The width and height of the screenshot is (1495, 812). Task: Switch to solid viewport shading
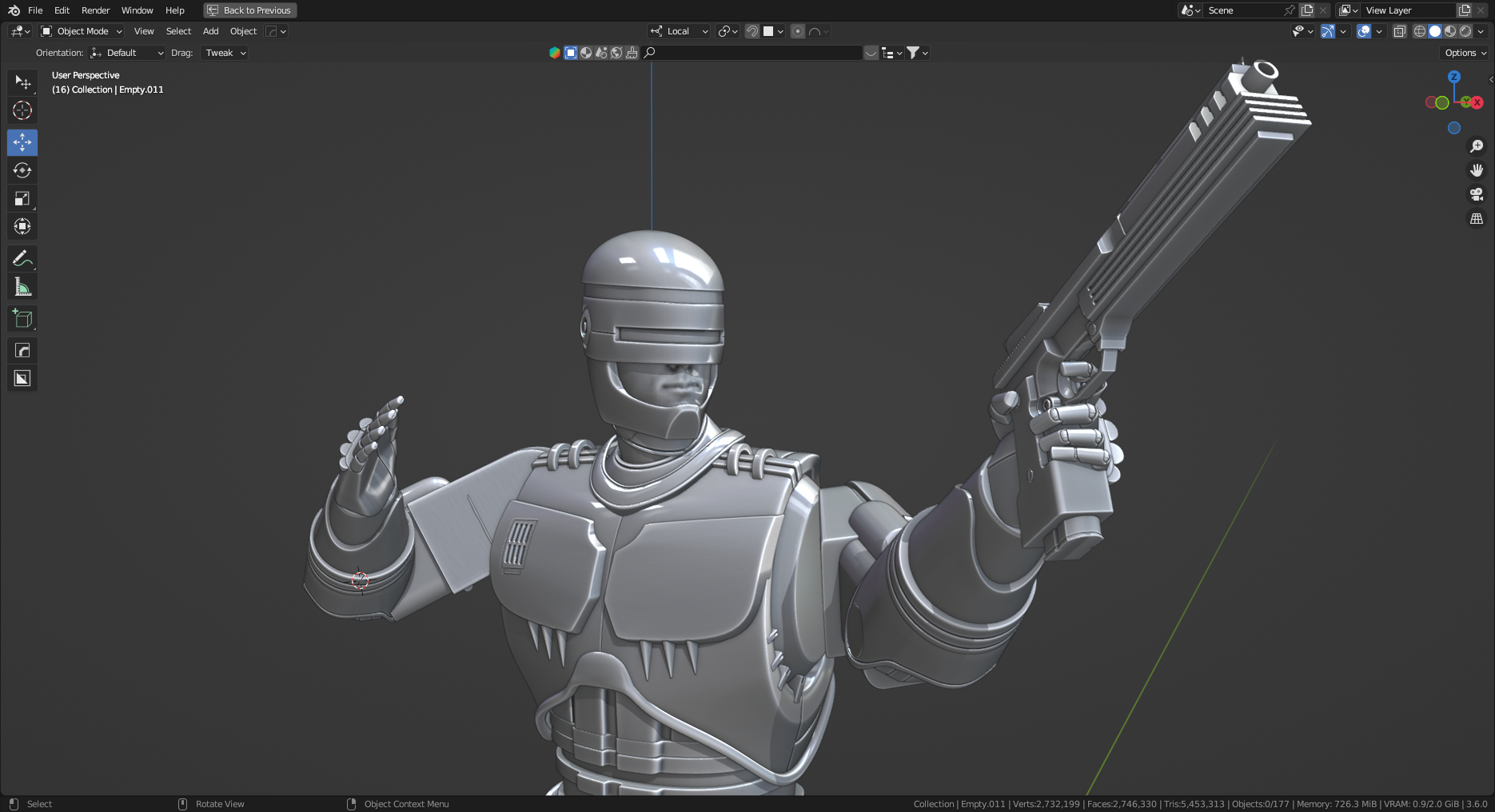click(1435, 31)
